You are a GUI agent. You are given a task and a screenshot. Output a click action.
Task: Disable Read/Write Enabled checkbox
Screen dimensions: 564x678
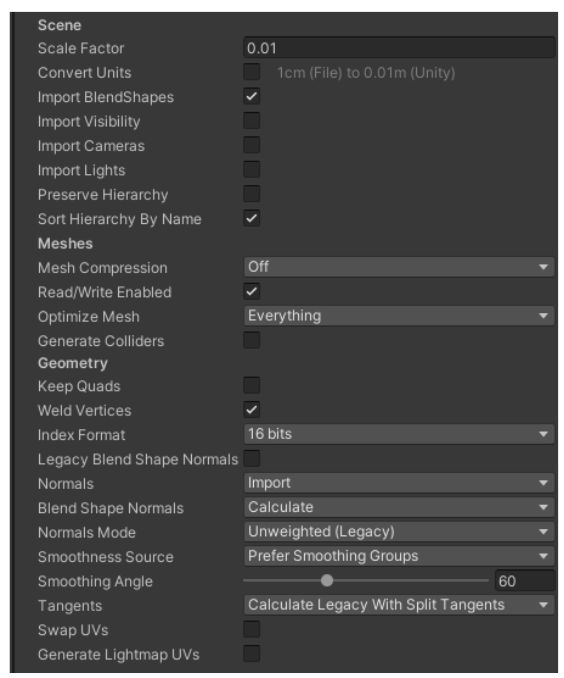(252, 292)
